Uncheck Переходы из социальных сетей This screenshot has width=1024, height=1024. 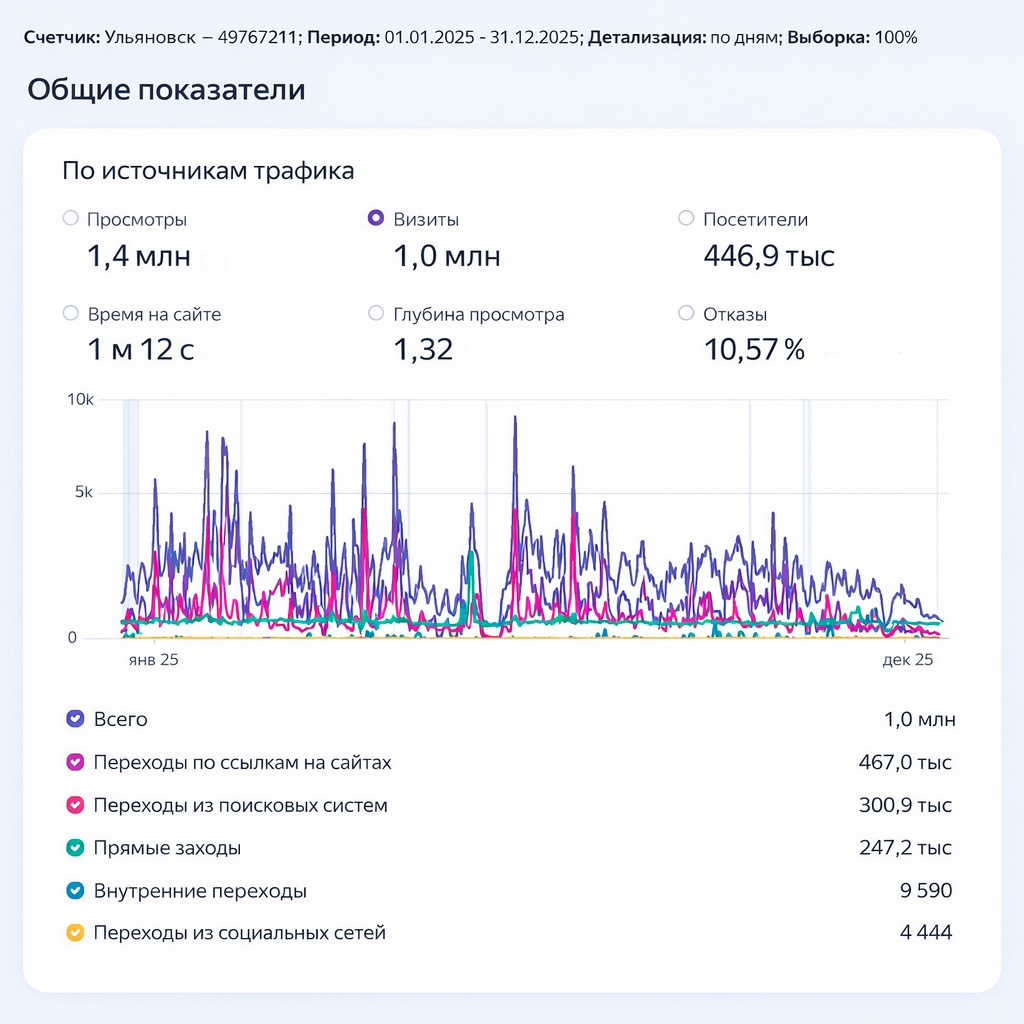(x=74, y=933)
